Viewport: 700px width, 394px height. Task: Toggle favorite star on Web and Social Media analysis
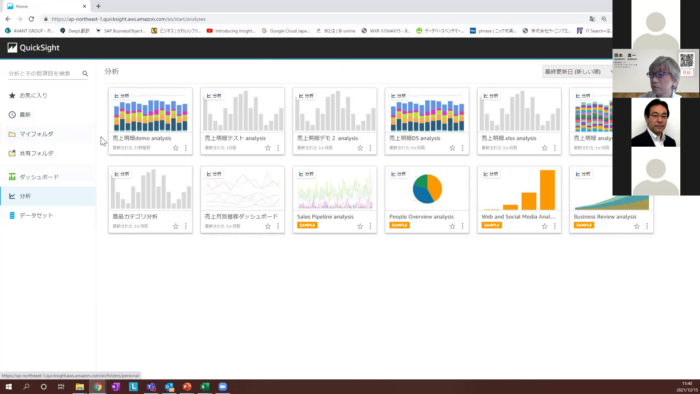[x=545, y=226]
